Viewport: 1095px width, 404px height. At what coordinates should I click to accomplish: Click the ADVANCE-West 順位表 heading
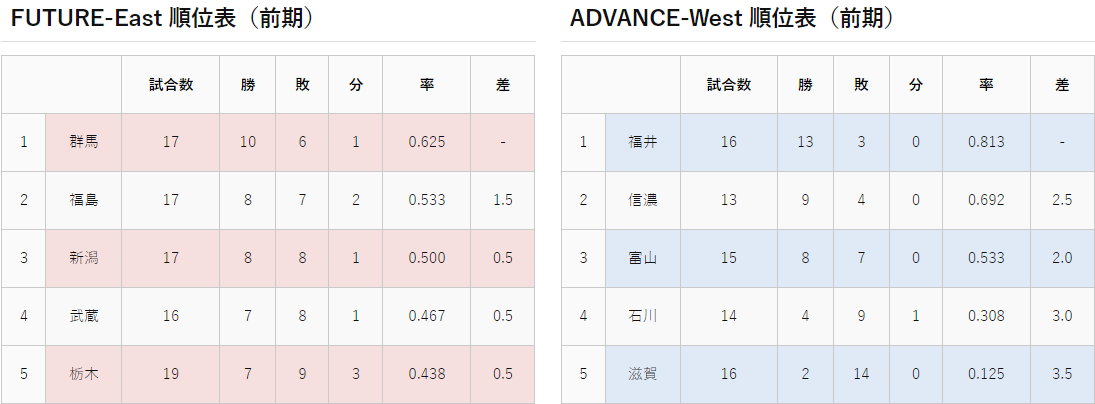tap(732, 18)
